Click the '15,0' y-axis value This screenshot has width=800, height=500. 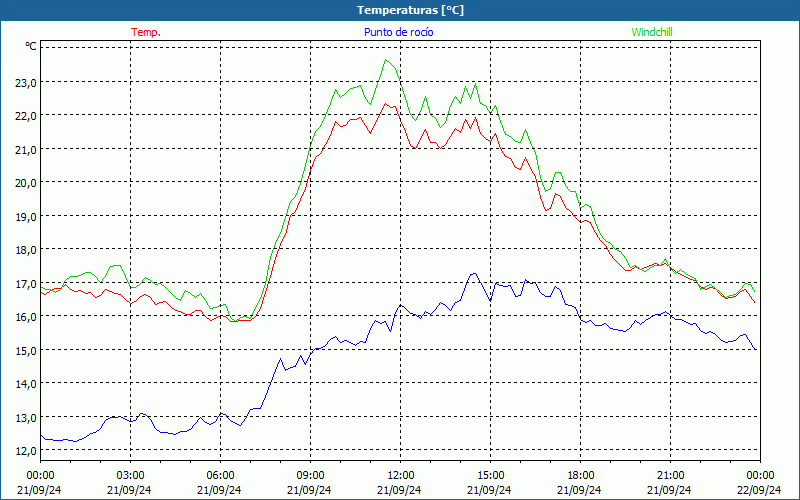[26, 351]
